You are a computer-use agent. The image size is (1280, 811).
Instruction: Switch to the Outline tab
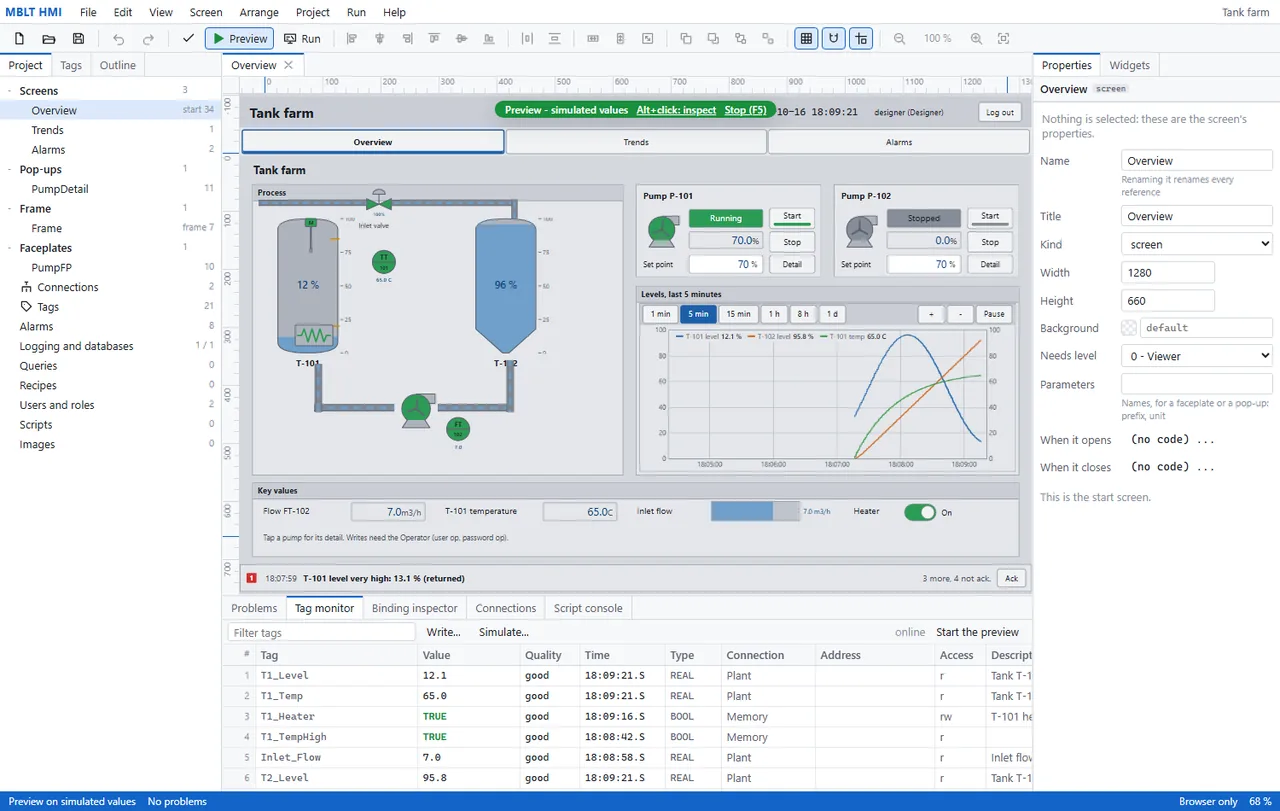tap(118, 65)
